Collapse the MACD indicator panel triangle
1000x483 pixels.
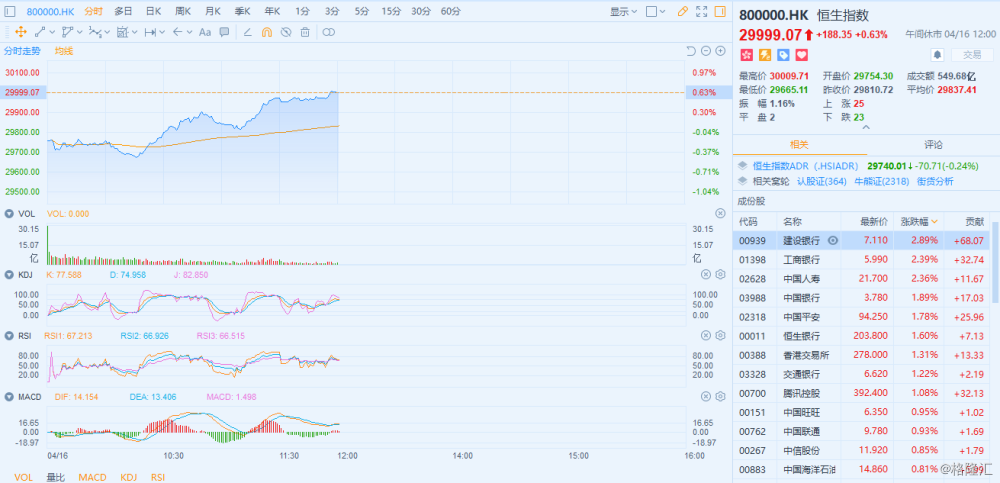coord(9,397)
